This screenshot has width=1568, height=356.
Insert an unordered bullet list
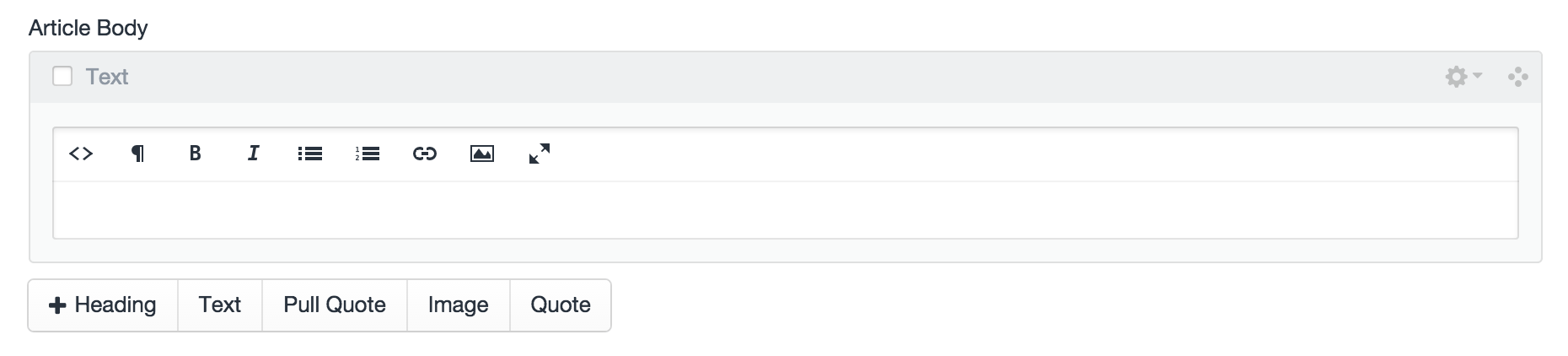[310, 154]
